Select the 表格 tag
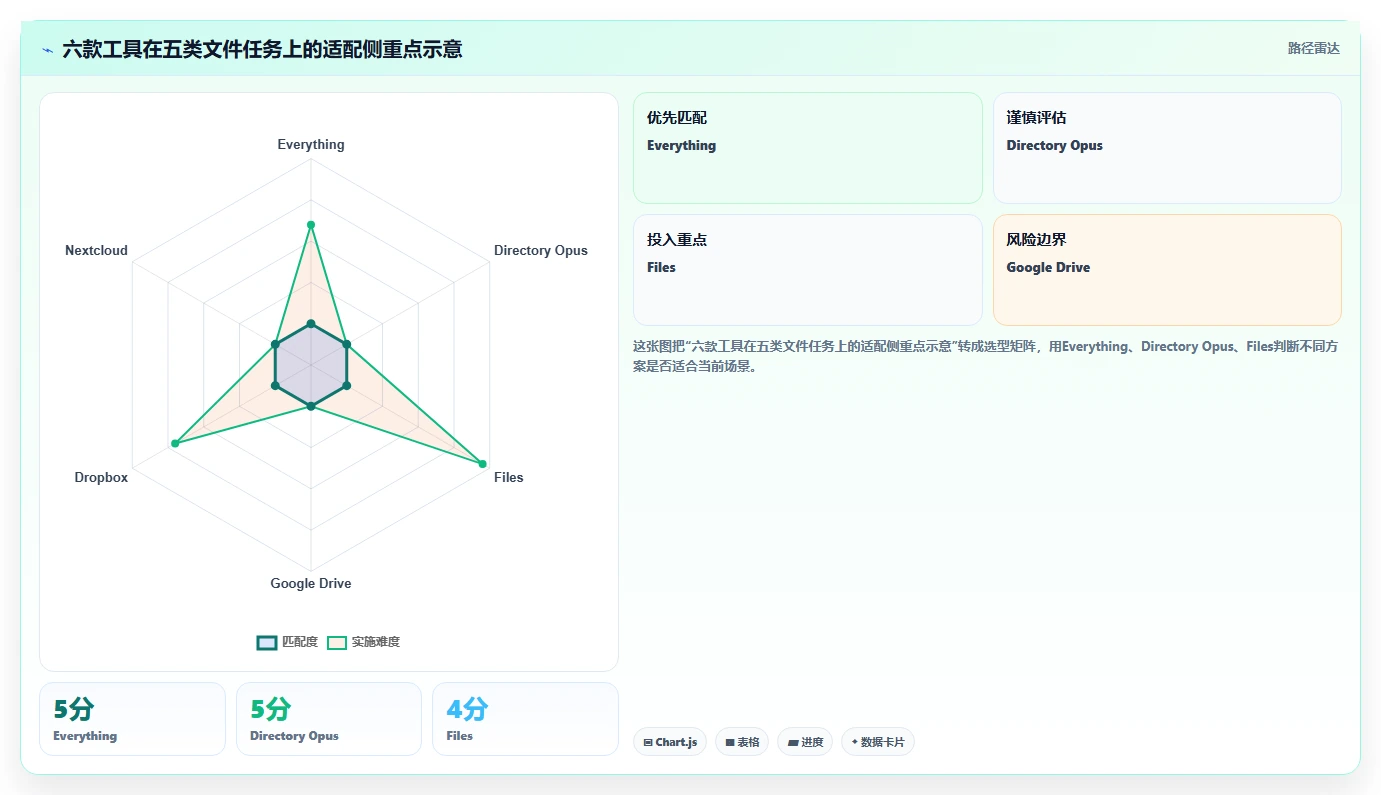The width and height of the screenshot is (1381, 795). 742,742
